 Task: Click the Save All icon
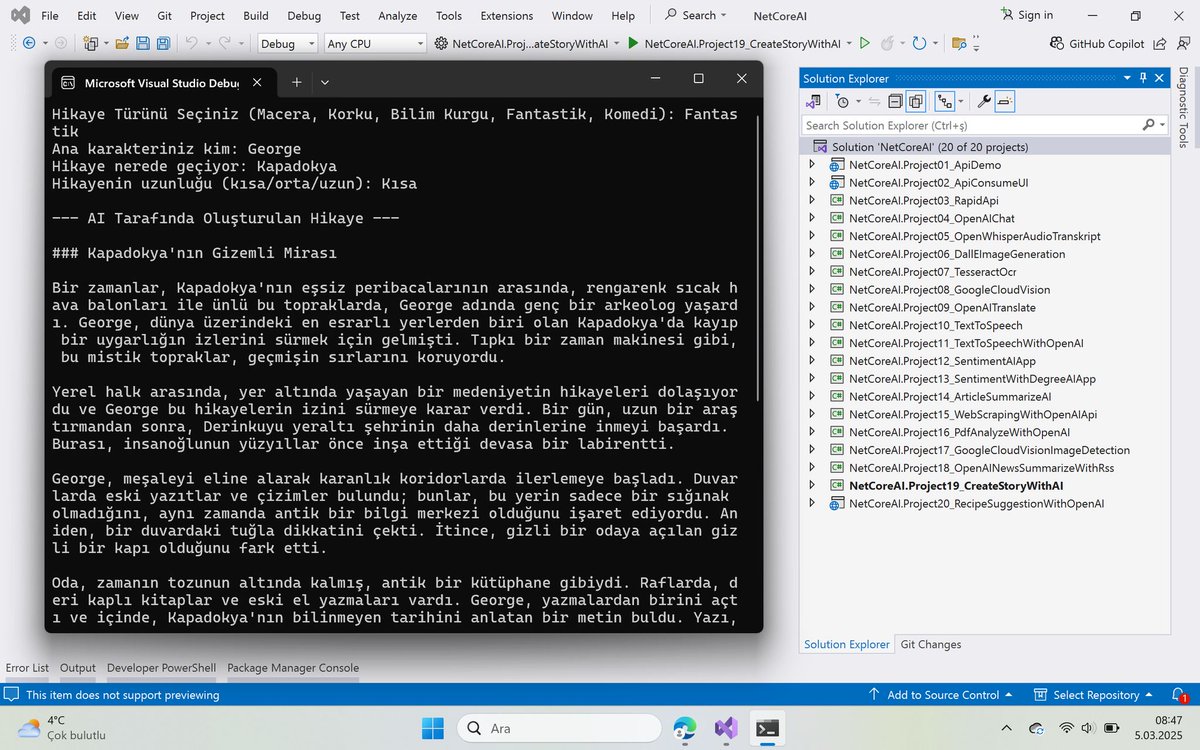pos(163,43)
